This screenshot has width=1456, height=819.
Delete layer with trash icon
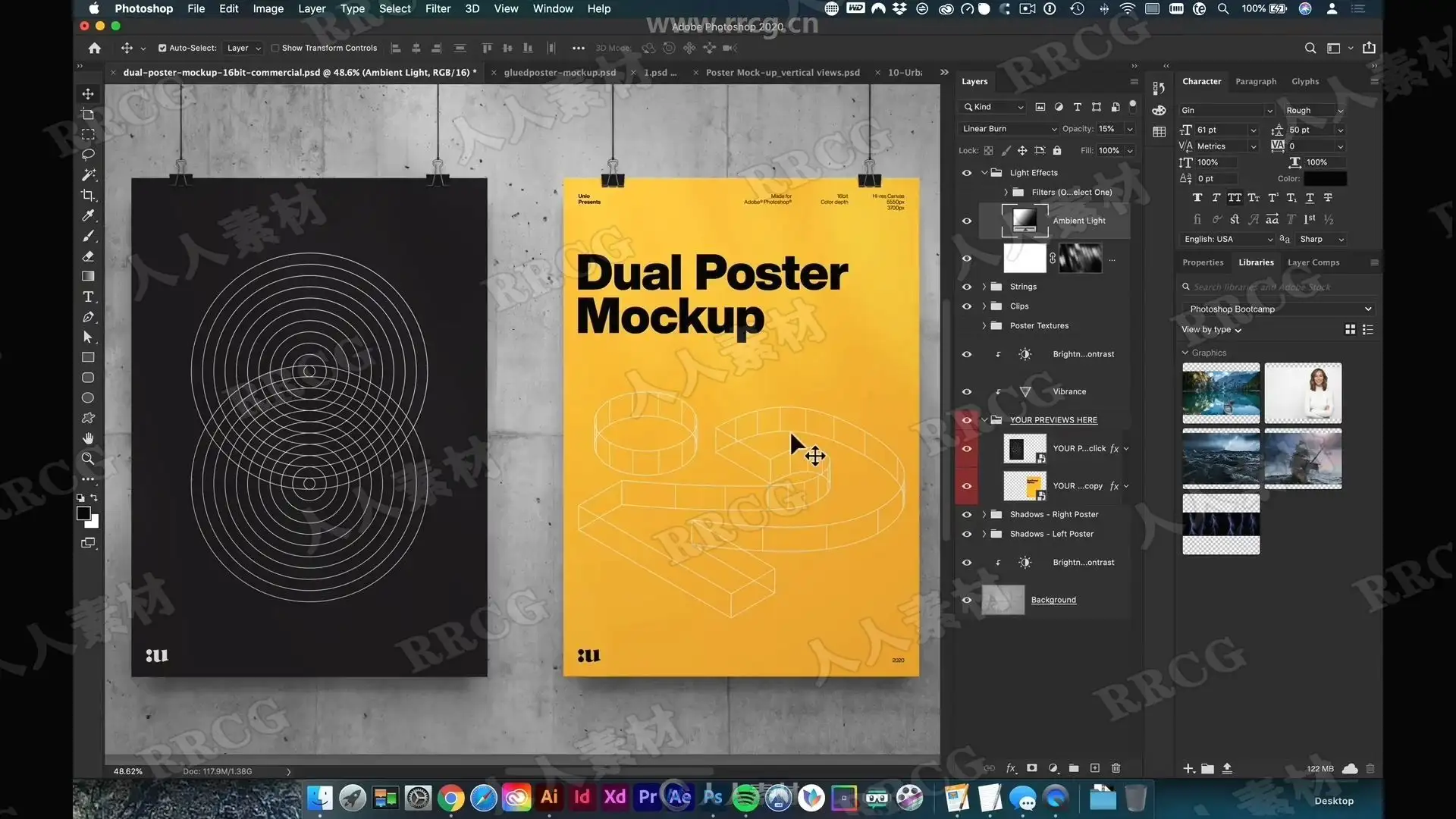pos(1116,768)
